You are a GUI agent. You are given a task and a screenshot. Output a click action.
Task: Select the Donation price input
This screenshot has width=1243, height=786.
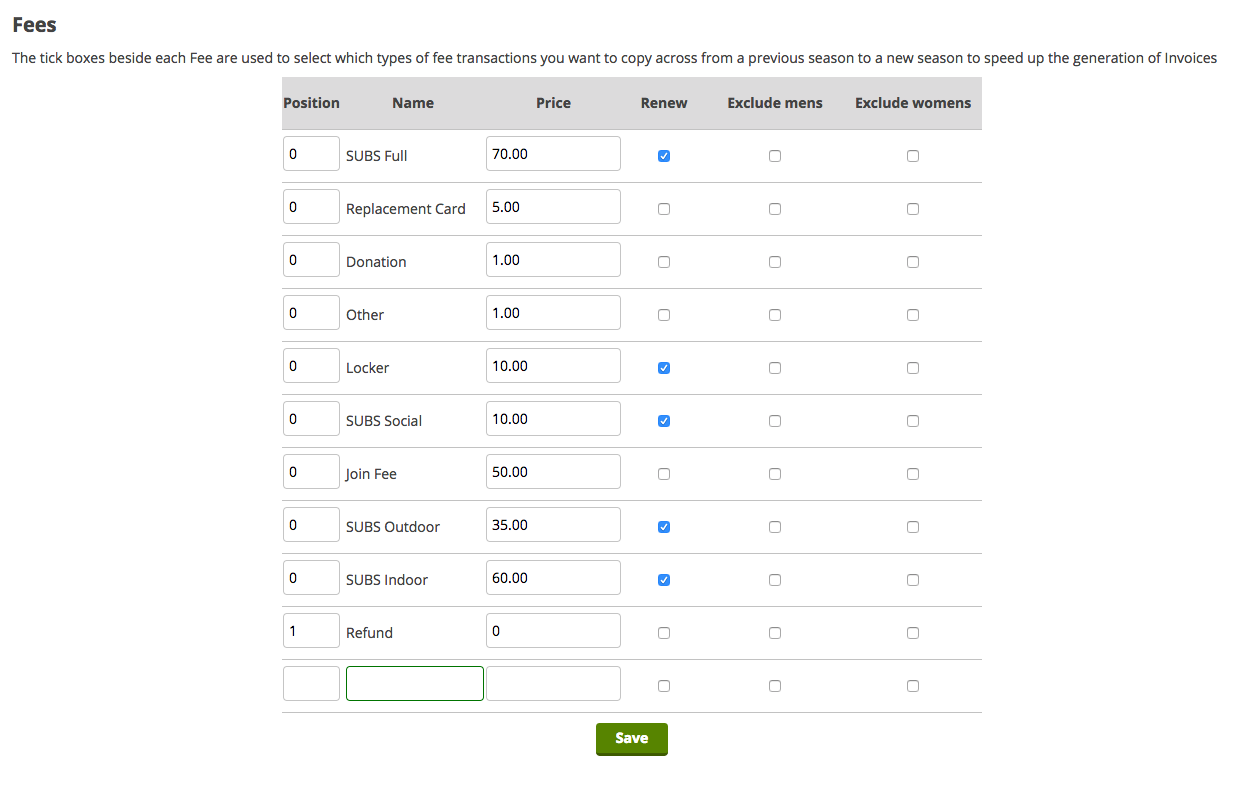(553, 259)
